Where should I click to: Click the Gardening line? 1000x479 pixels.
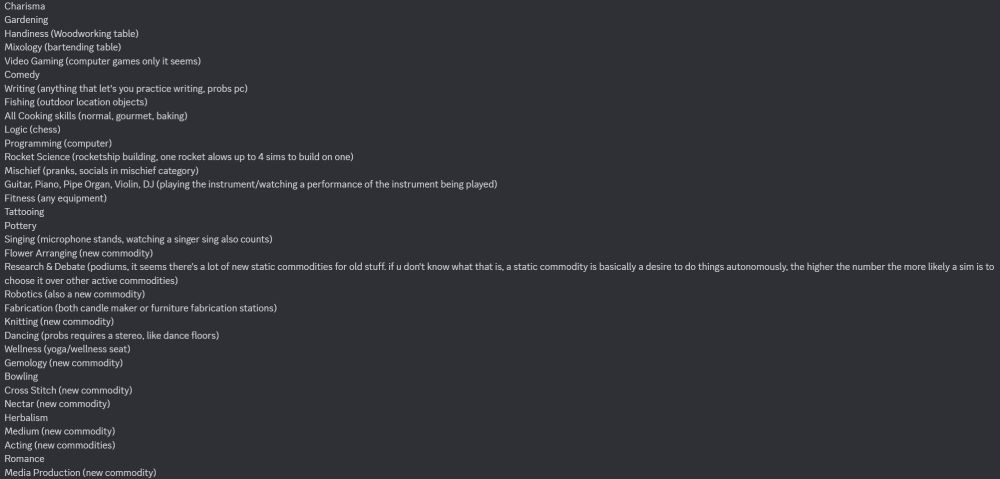point(26,20)
